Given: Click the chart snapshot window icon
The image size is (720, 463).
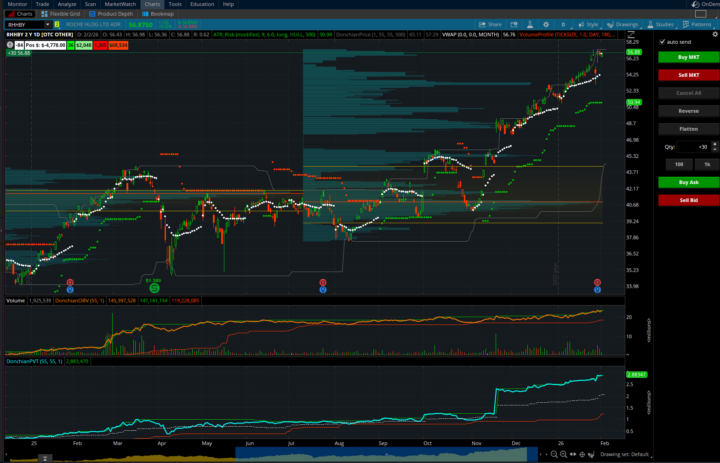Looking at the screenshot, I should click(x=514, y=25).
